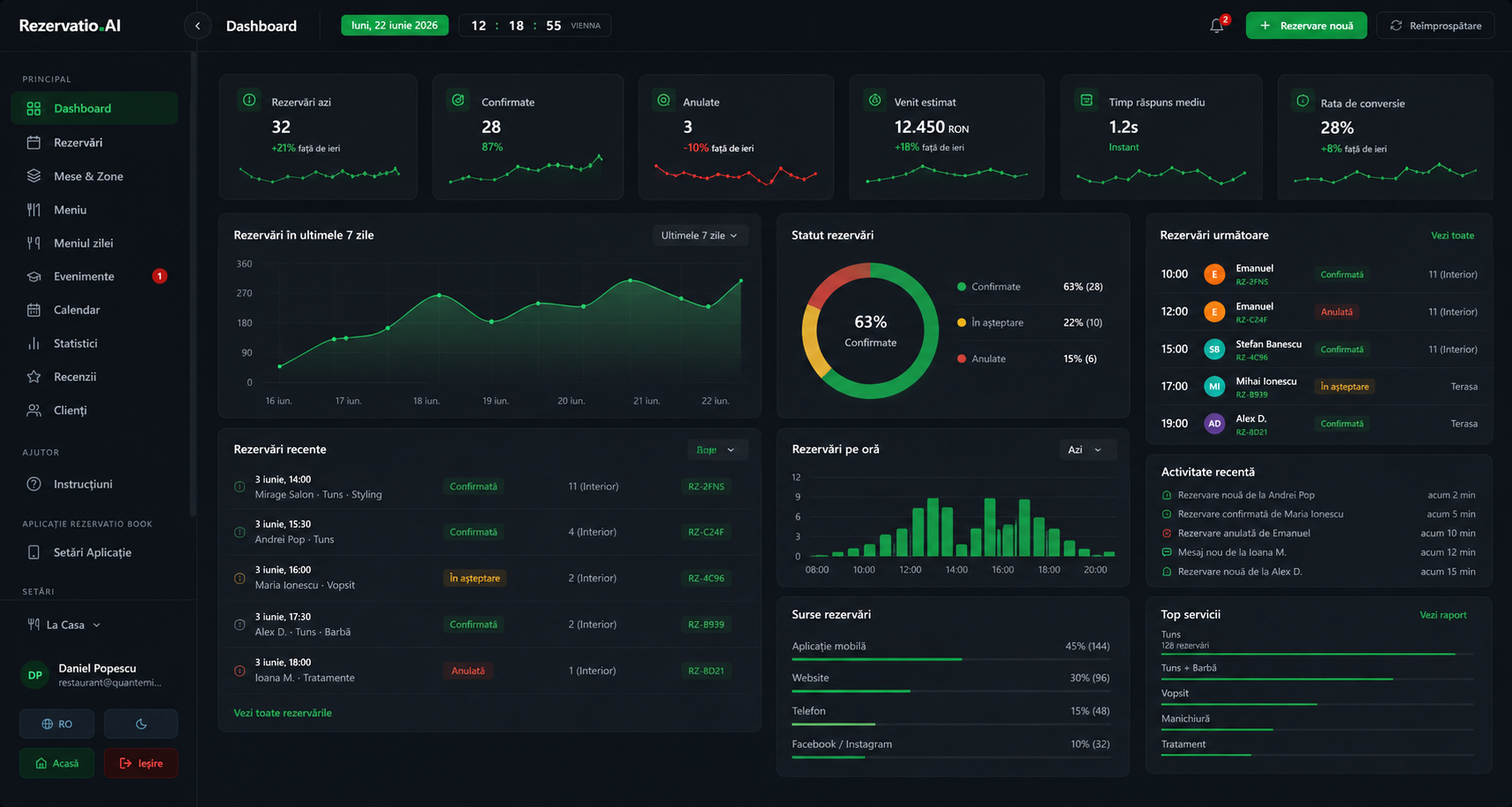
Task: Click the clock display showing VIENNA time
Action: 535,26
